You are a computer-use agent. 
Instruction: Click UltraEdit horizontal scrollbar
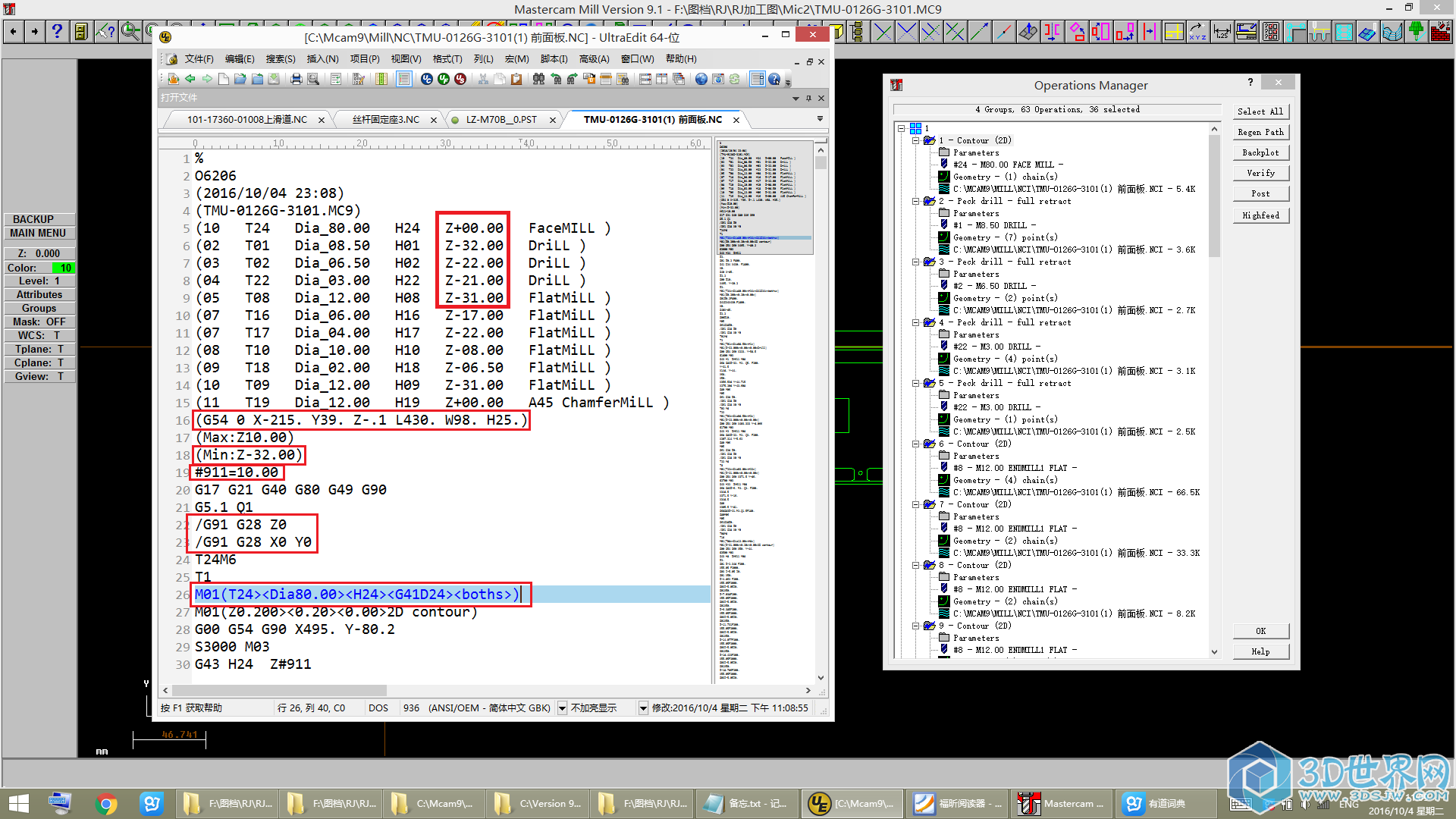click(x=485, y=691)
